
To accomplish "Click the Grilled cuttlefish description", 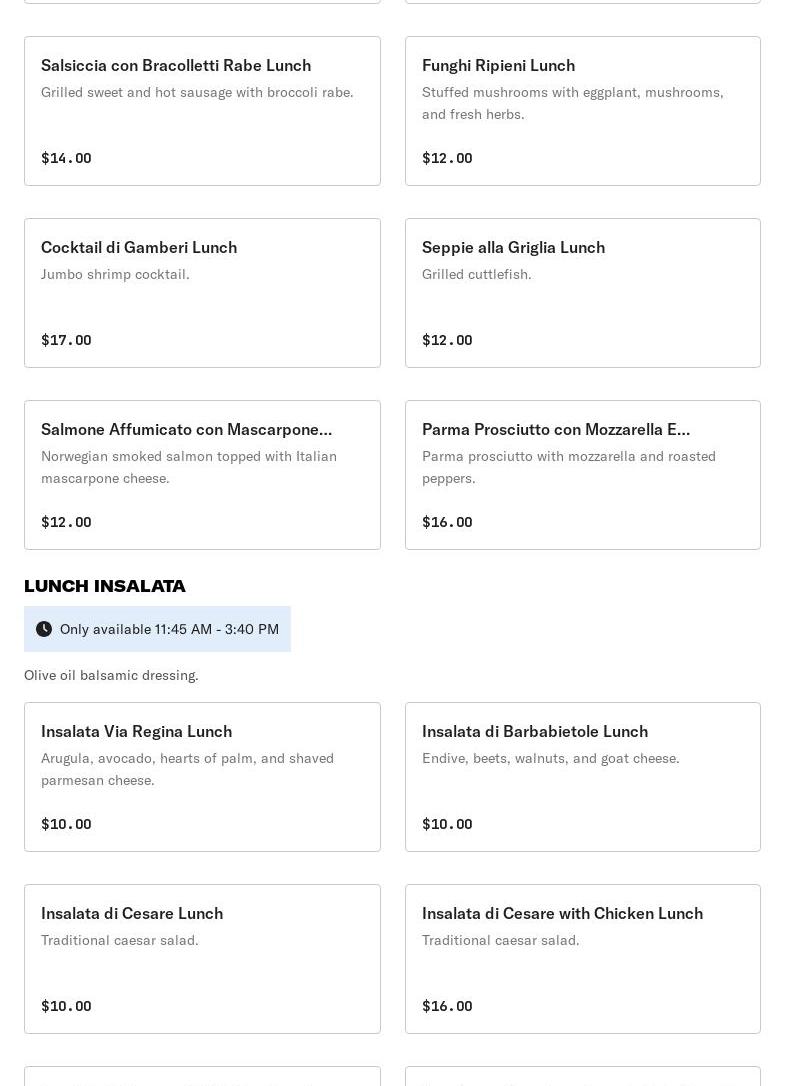I will pyautogui.click(x=476, y=274).
